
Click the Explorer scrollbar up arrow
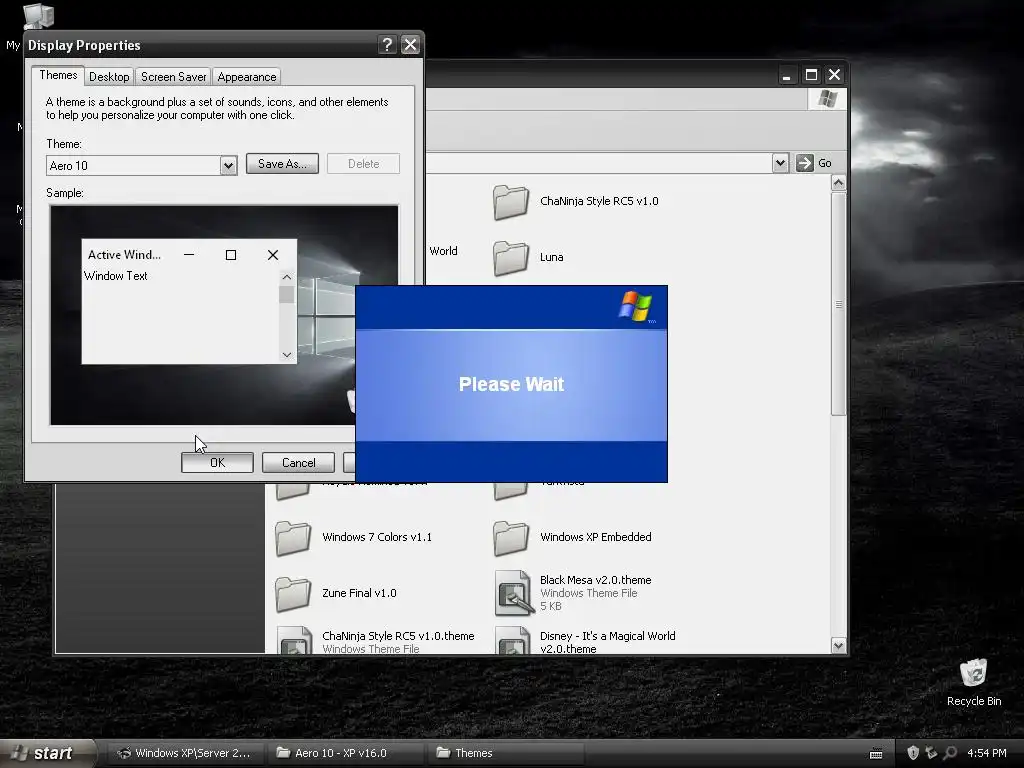point(839,184)
